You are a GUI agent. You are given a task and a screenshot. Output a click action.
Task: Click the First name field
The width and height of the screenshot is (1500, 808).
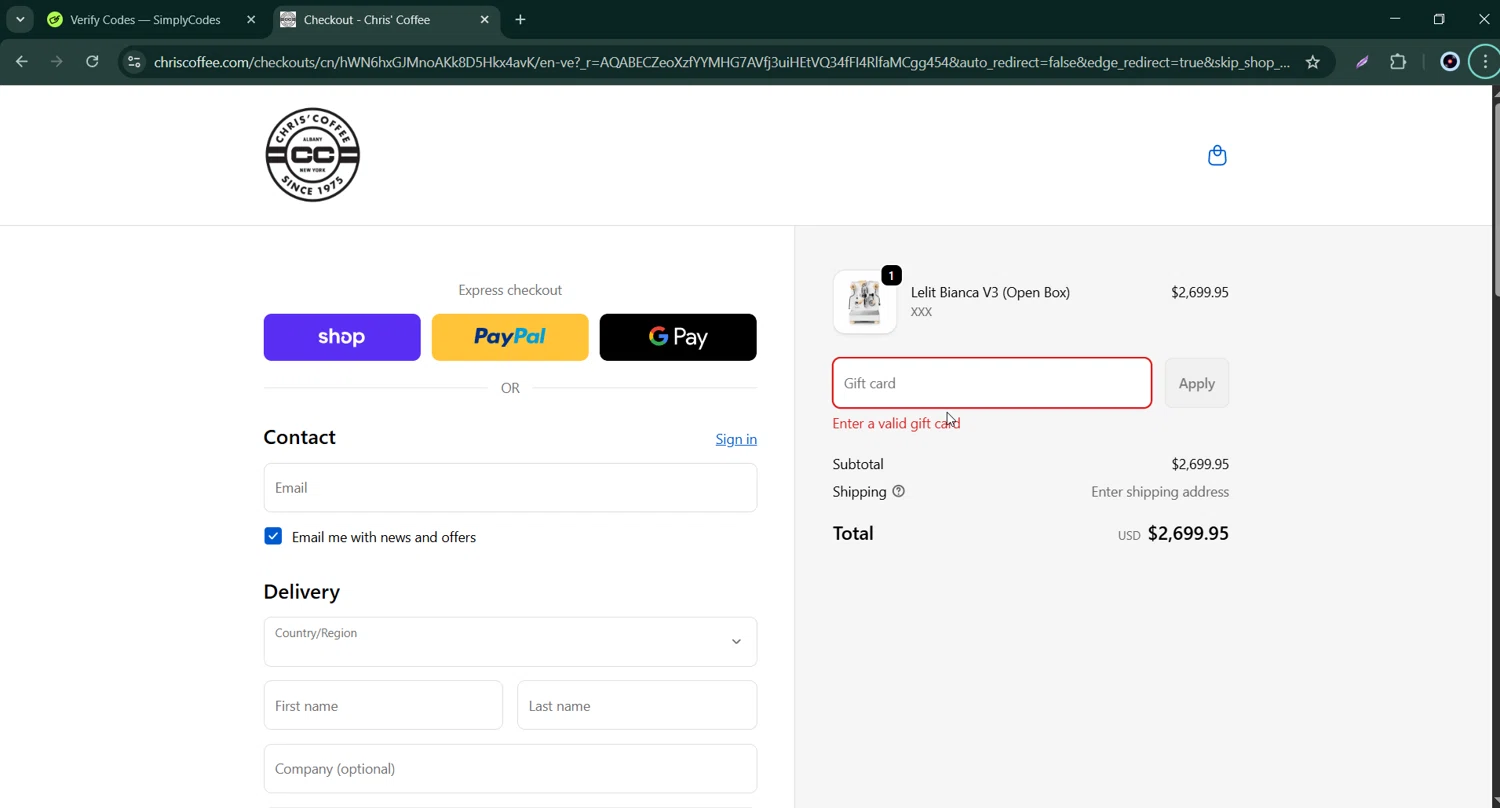pyautogui.click(x=383, y=705)
